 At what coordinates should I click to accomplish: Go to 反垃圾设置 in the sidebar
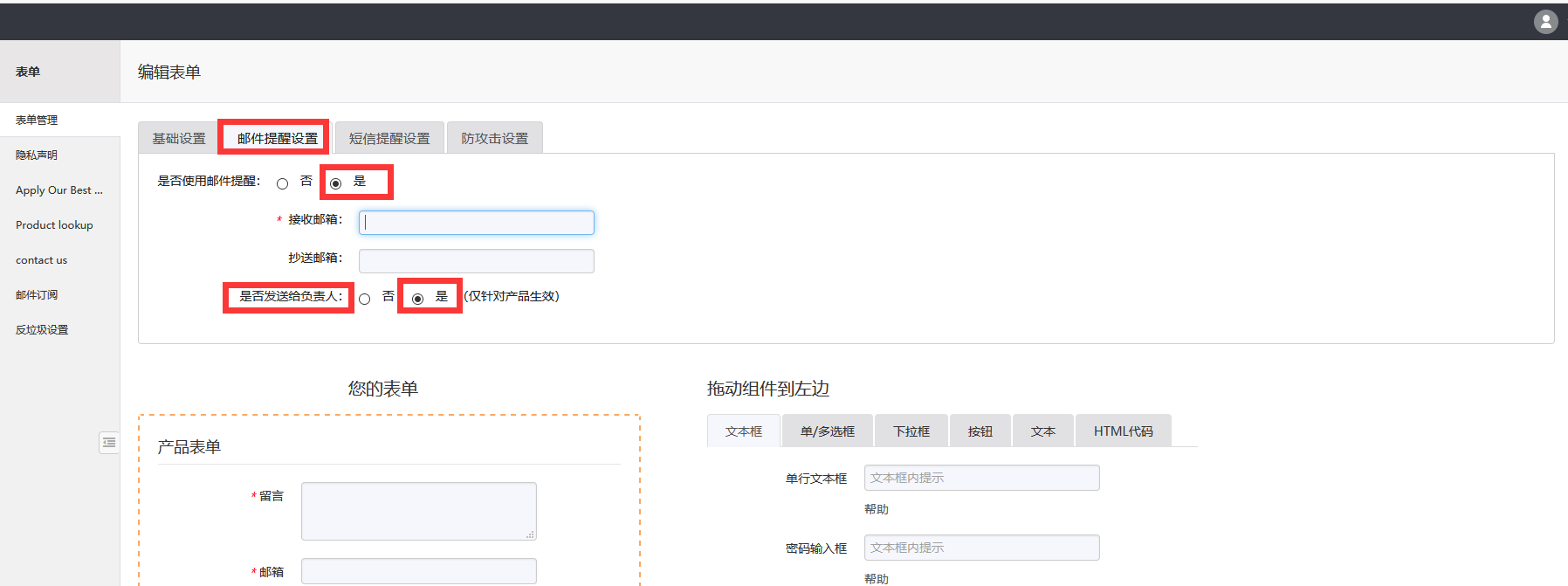point(42,330)
